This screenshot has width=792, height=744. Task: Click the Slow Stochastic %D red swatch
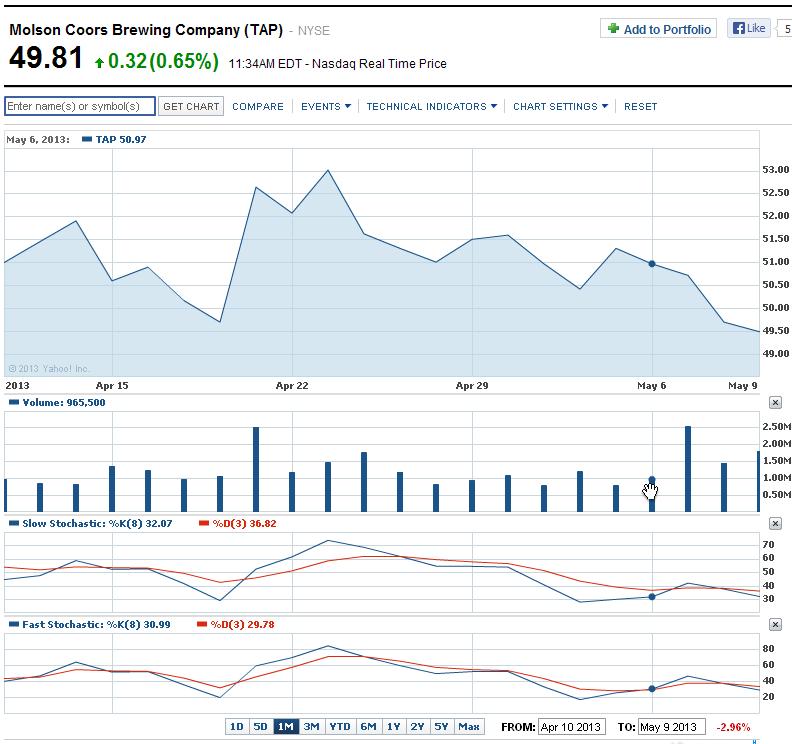coord(204,523)
